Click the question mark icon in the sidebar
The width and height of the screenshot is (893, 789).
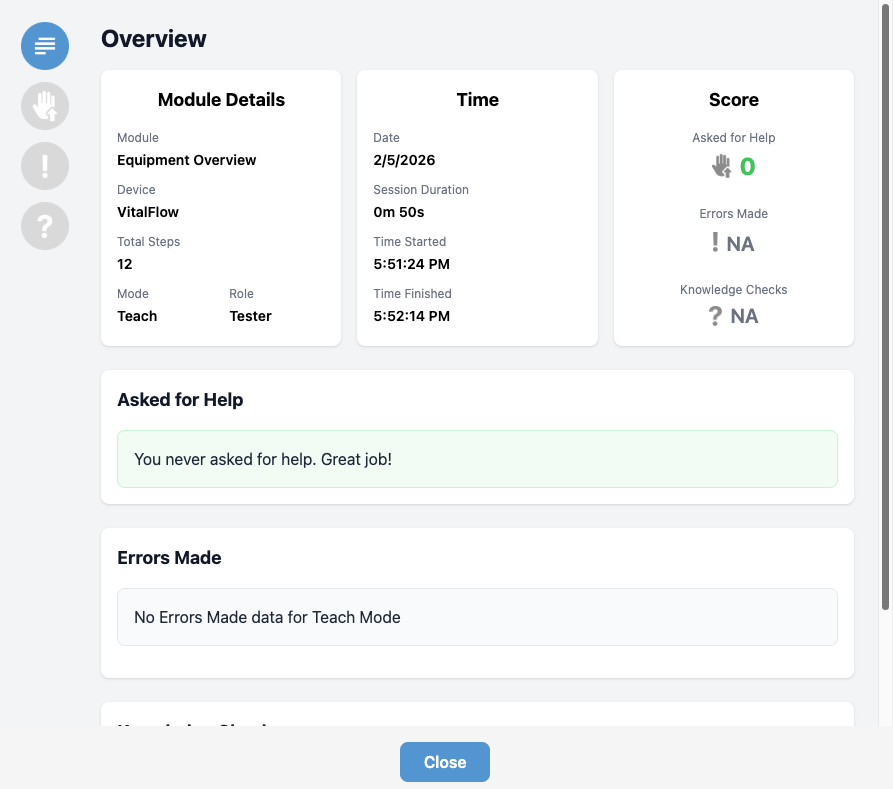(44, 226)
